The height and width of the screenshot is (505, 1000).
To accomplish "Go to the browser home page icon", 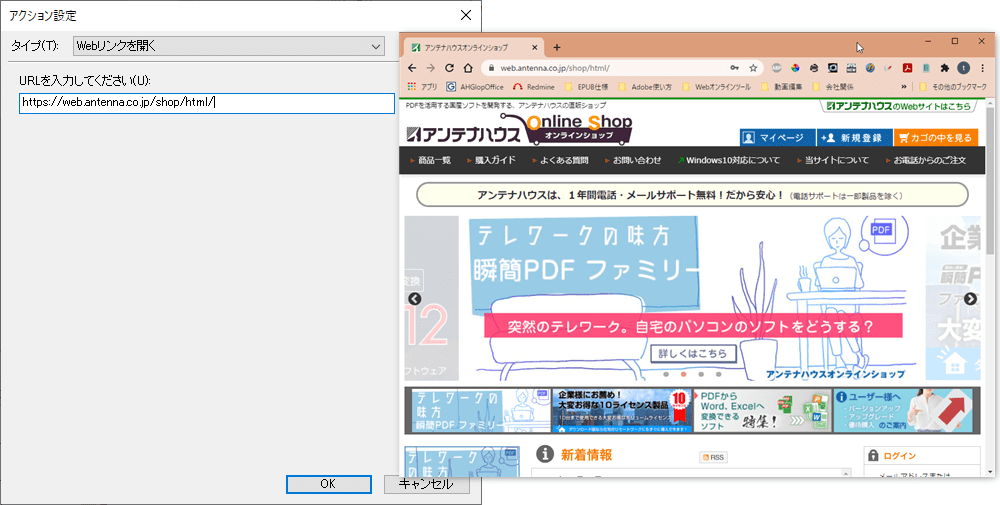I will click(x=468, y=68).
